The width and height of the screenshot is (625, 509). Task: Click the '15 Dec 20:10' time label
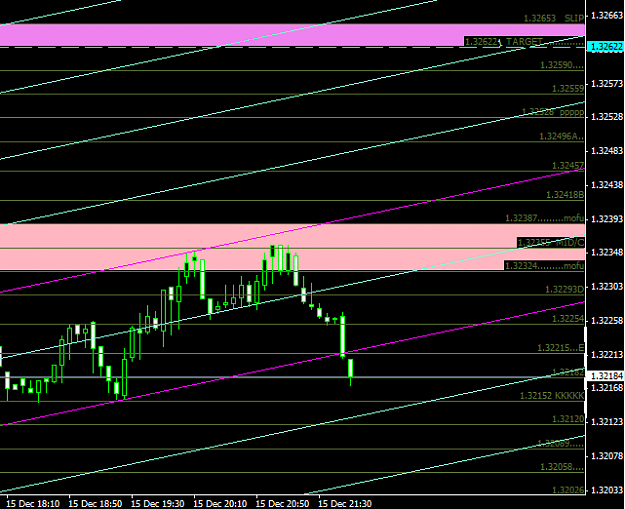(220, 504)
